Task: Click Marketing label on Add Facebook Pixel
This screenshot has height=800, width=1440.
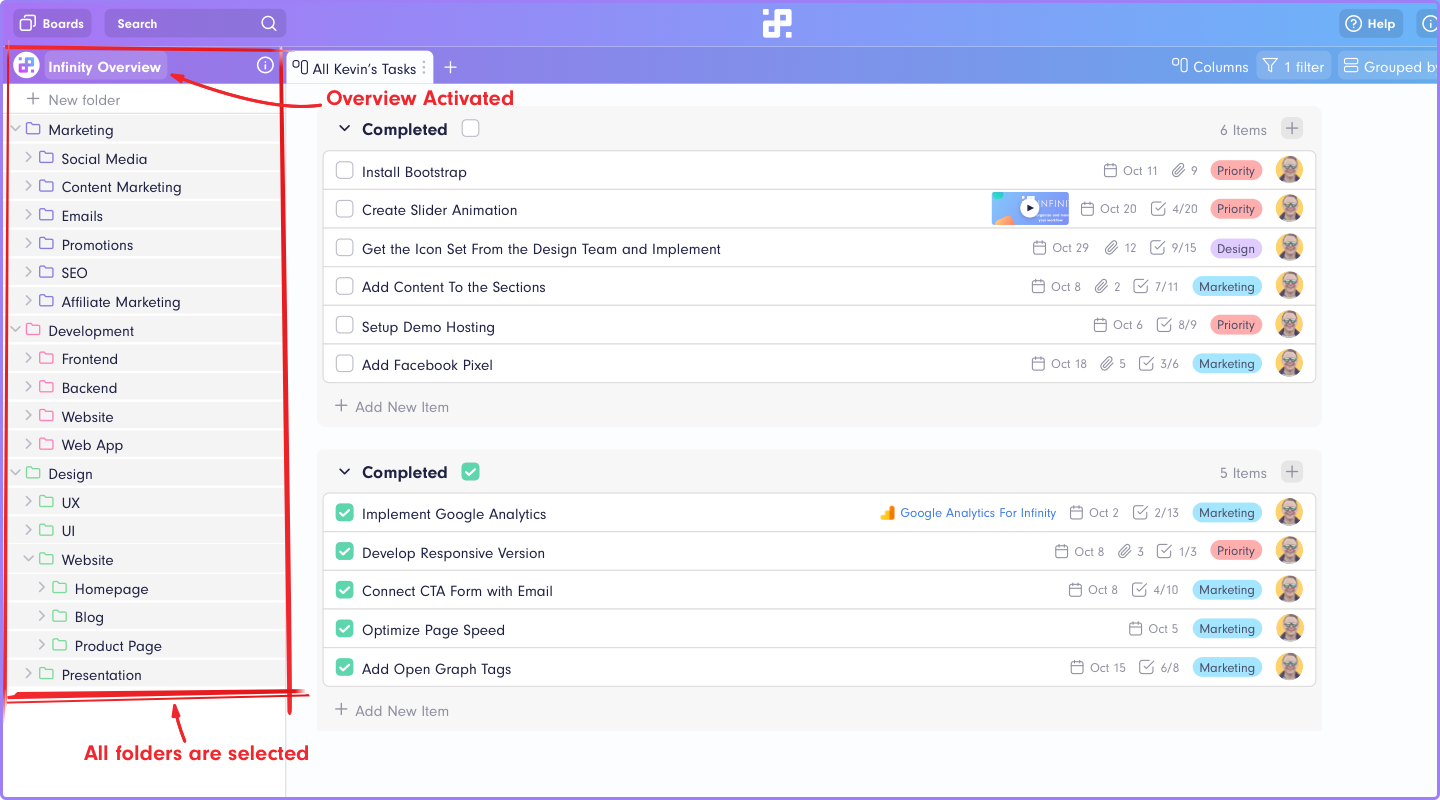Action: pyautogui.click(x=1227, y=364)
